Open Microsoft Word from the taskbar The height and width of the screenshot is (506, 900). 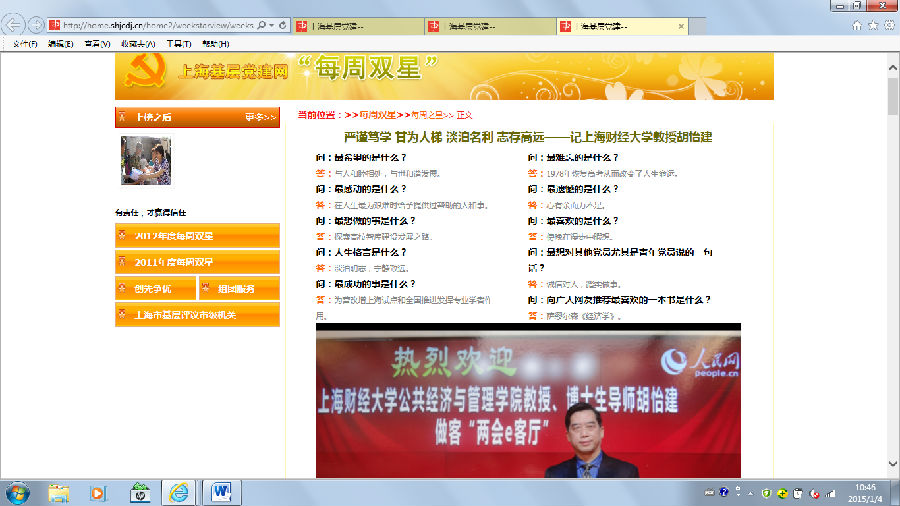tap(221, 492)
